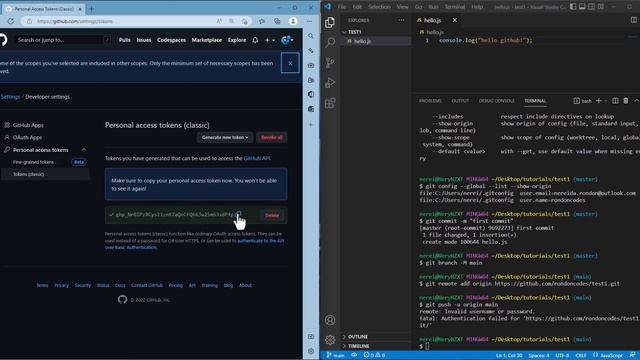This screenshot has width=640, height=360.
Task: Maximize the terminal panel with the chevron
Action: (636, 101)
